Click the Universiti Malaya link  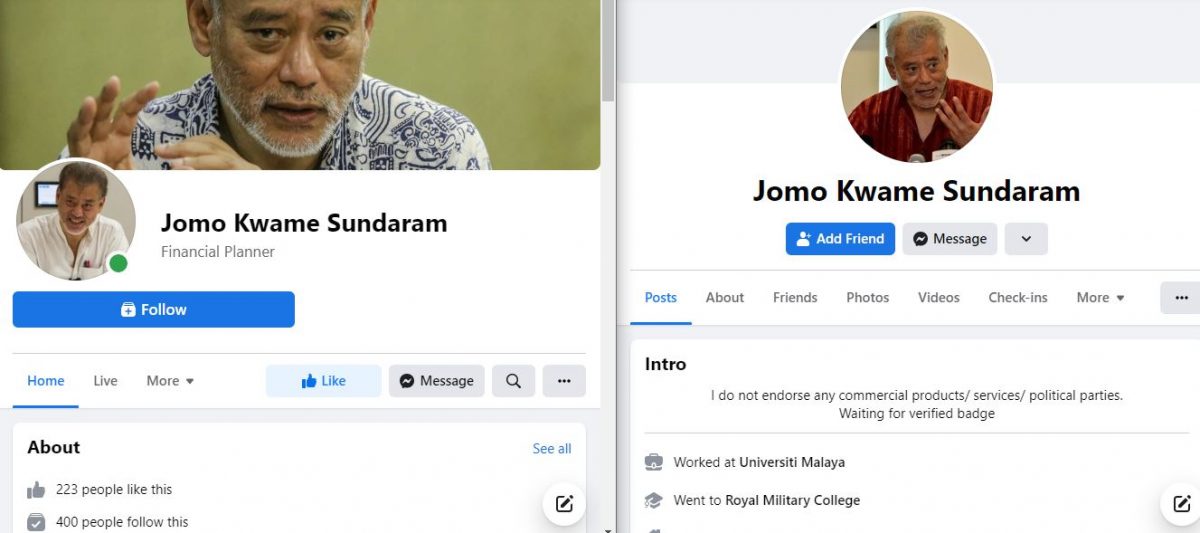(x=791, y=463)
